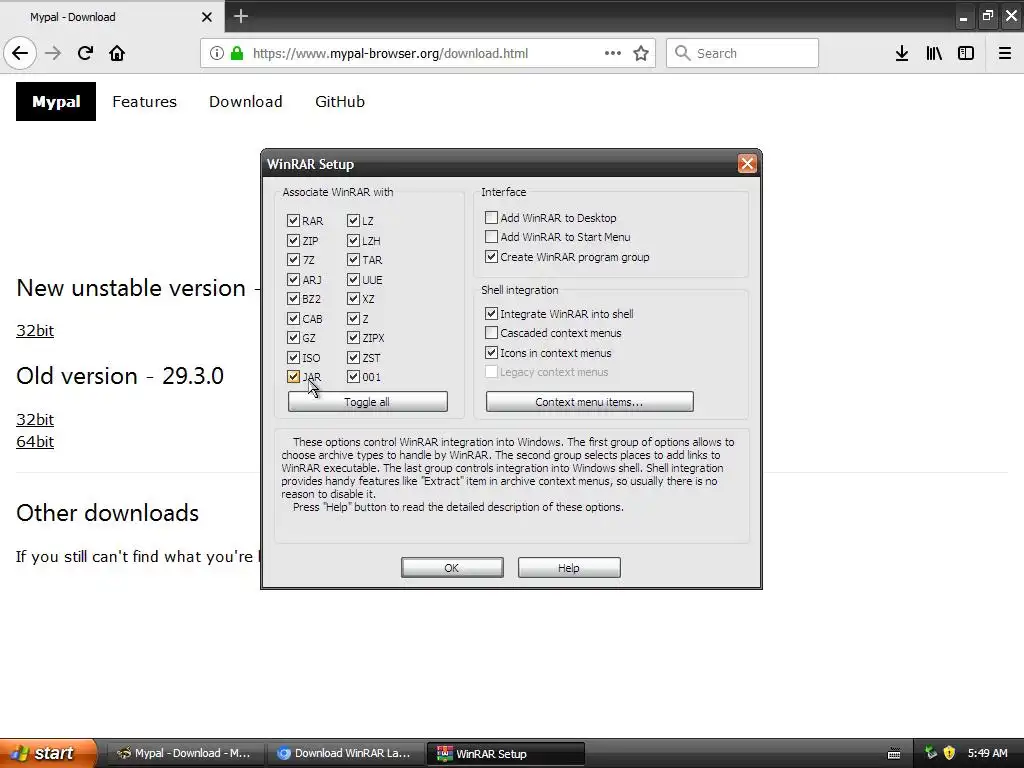Viewport: 1024px width, 768px height.
Task: Open the browser hamburger menu
Action: pos(1004,53)
